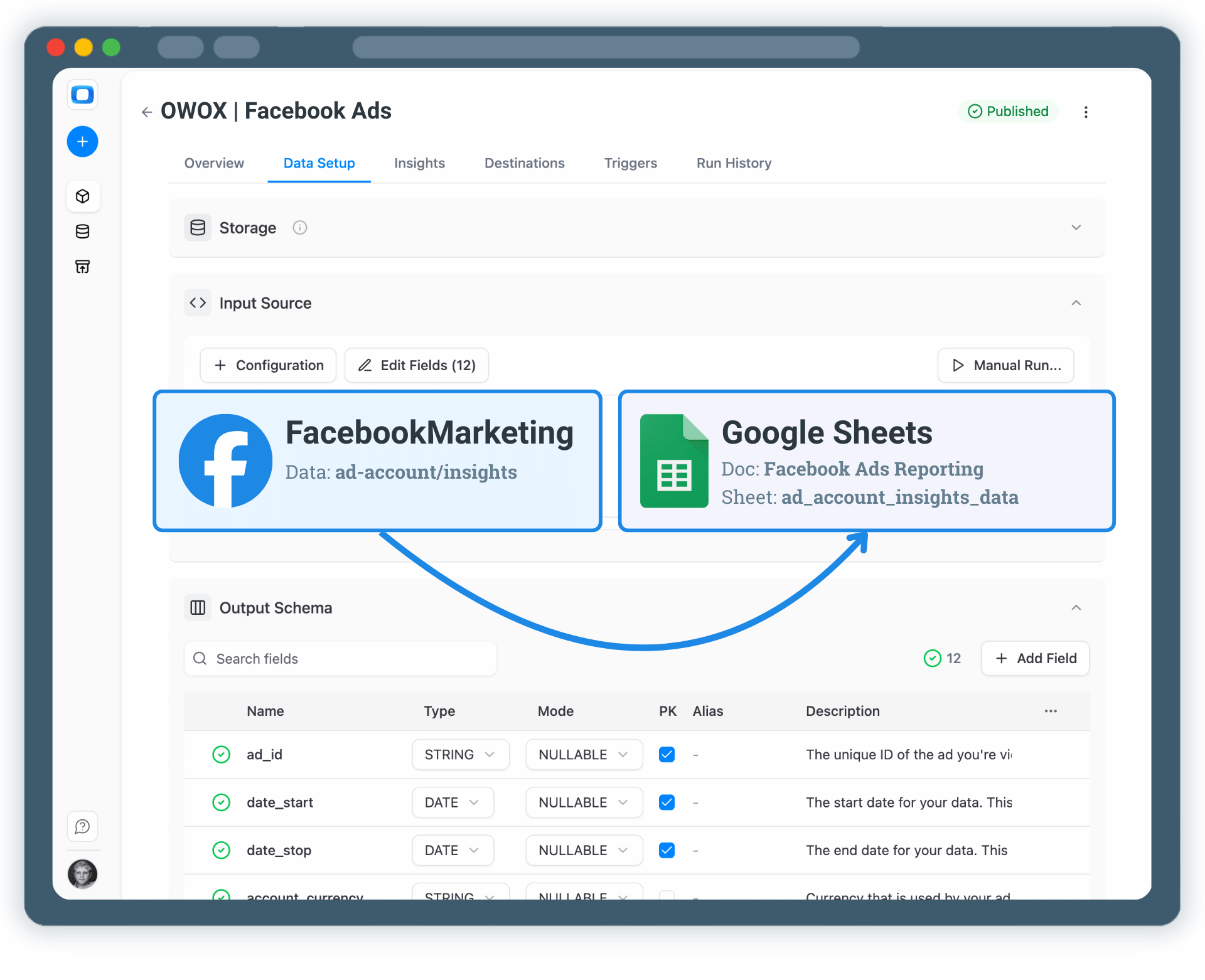Uncheck PK for the date_start field
The image size is (1205, 980).
tap(667, 802)
